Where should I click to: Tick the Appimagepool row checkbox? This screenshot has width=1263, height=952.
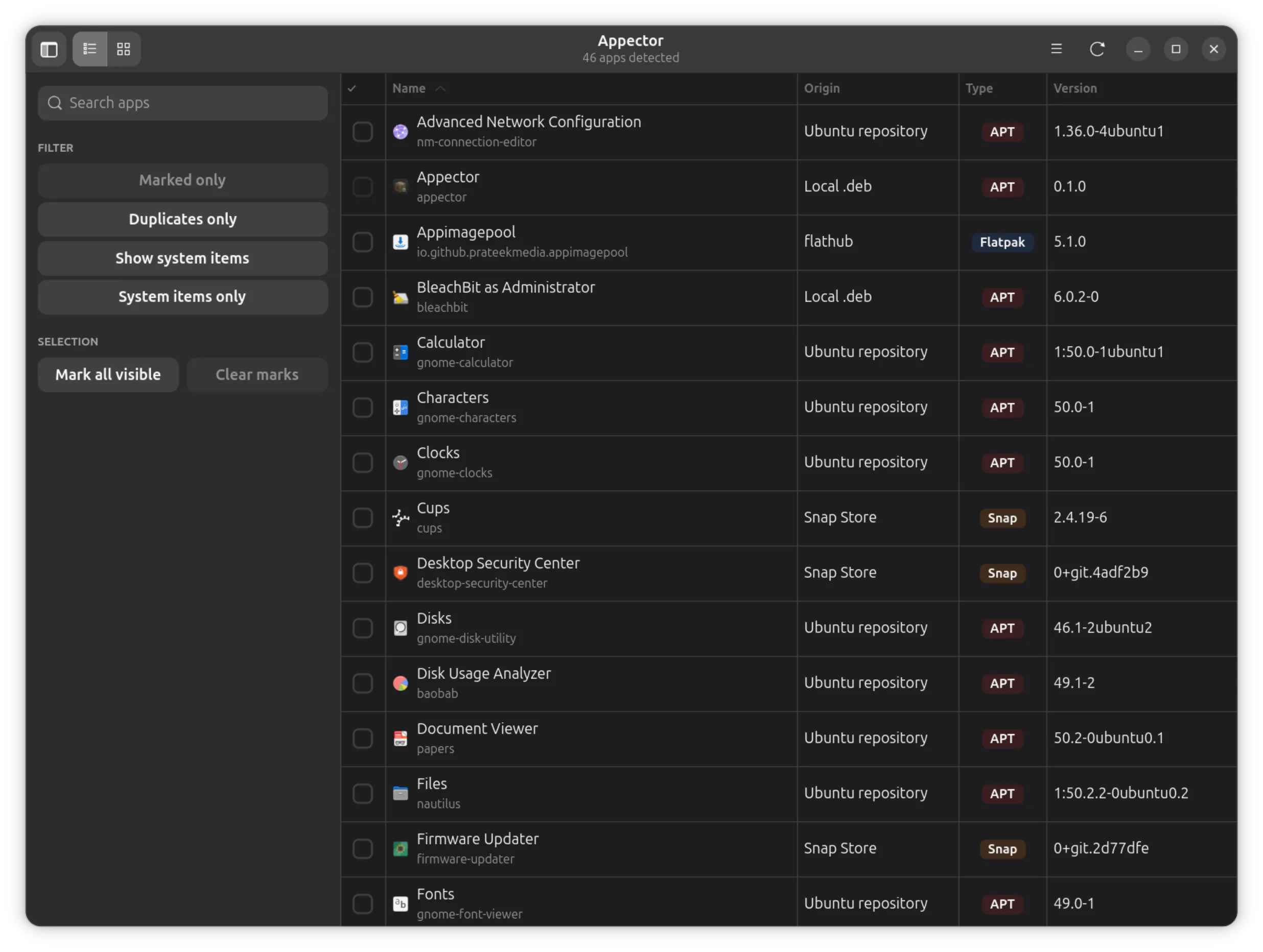(x=363, y=242)
